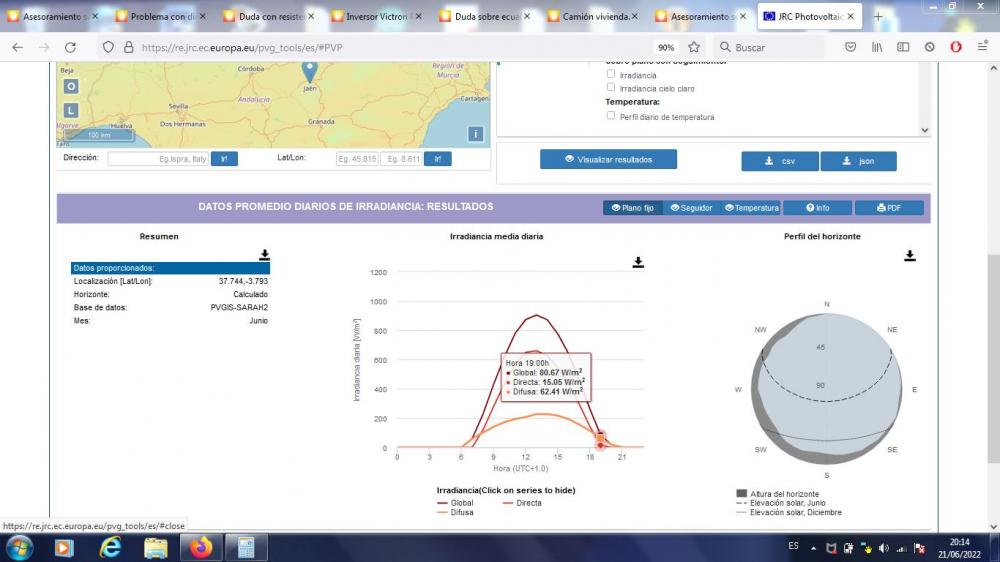Open File Explorer from taskbar

coord(156,547)
